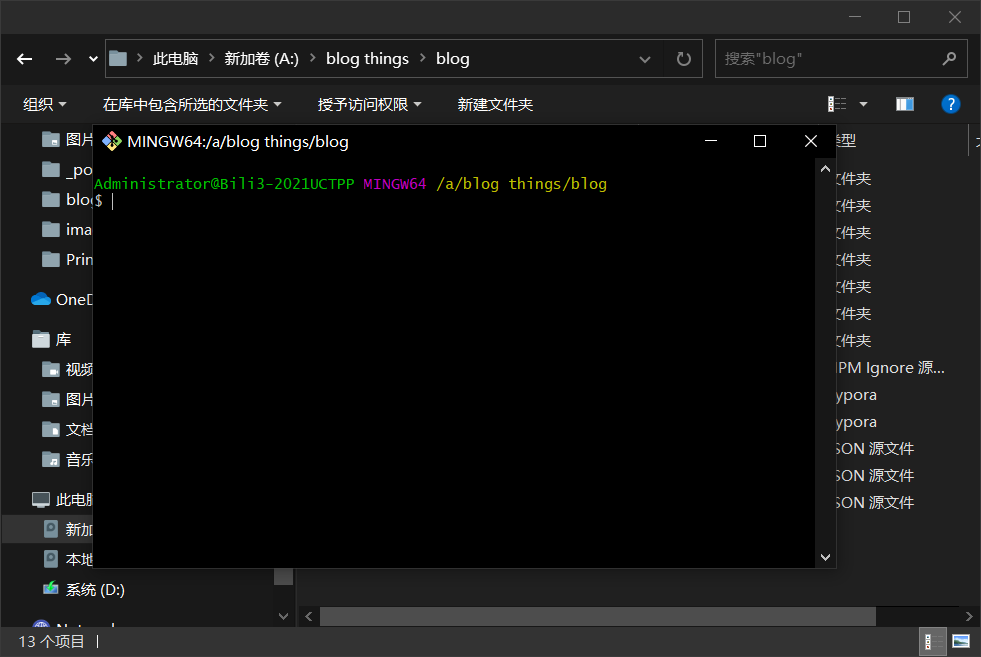Open Explorer help via blue question mark
This screenshot has width=981, height=657.
pos(951,104)
